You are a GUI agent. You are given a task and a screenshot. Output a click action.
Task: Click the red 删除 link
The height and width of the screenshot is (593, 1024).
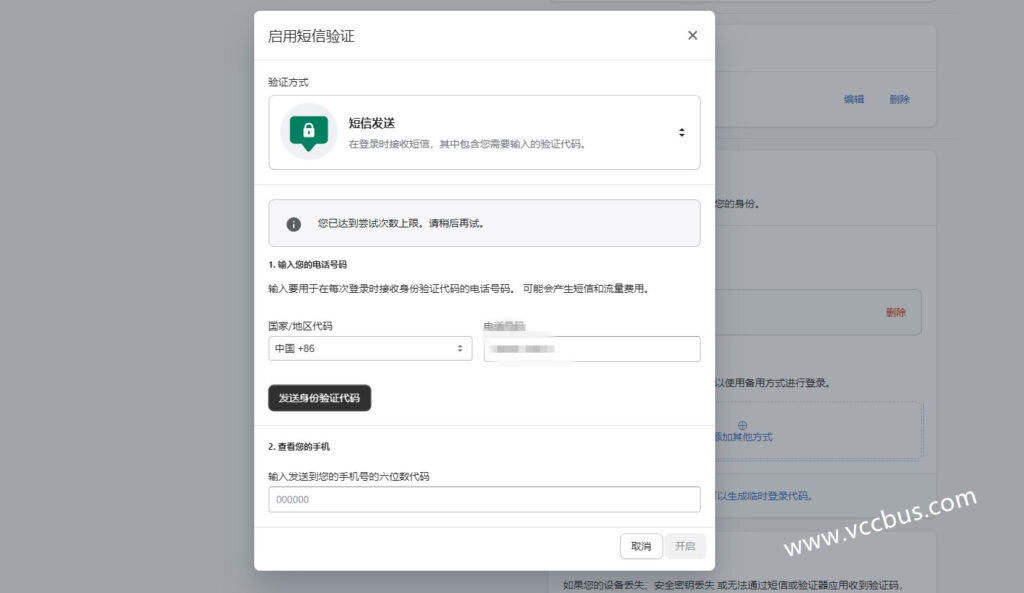(x=895, y=312)
